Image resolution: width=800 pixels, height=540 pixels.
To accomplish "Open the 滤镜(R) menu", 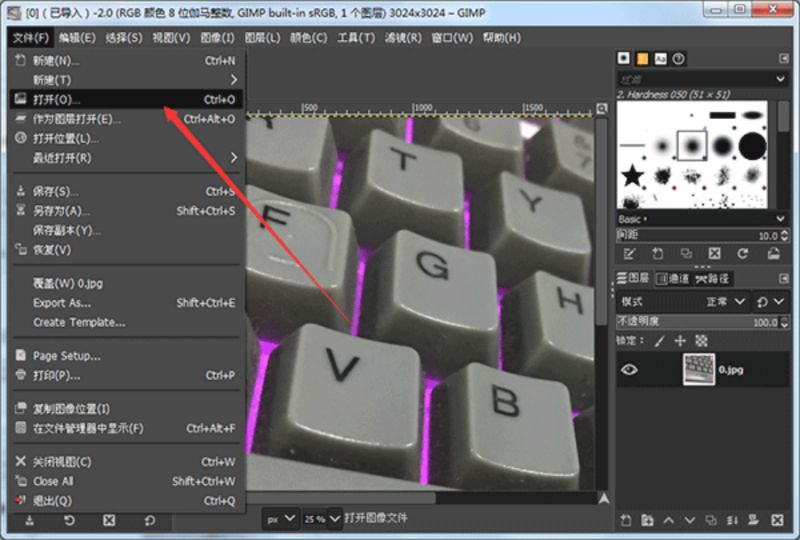I will [x=403, y=38].
